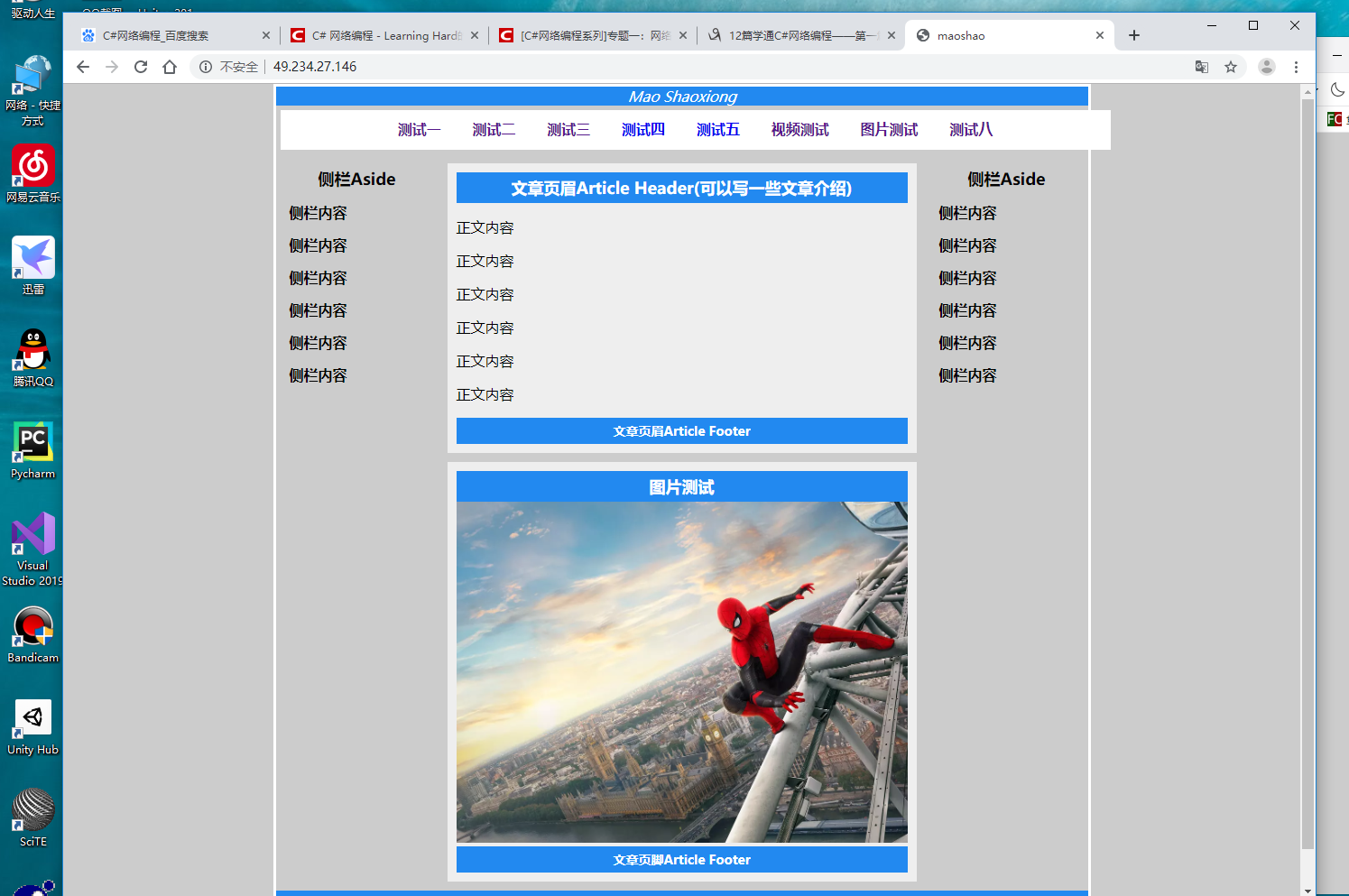
Task: Click the 文章页眉Article Footer bar
Action: (682, 431)
